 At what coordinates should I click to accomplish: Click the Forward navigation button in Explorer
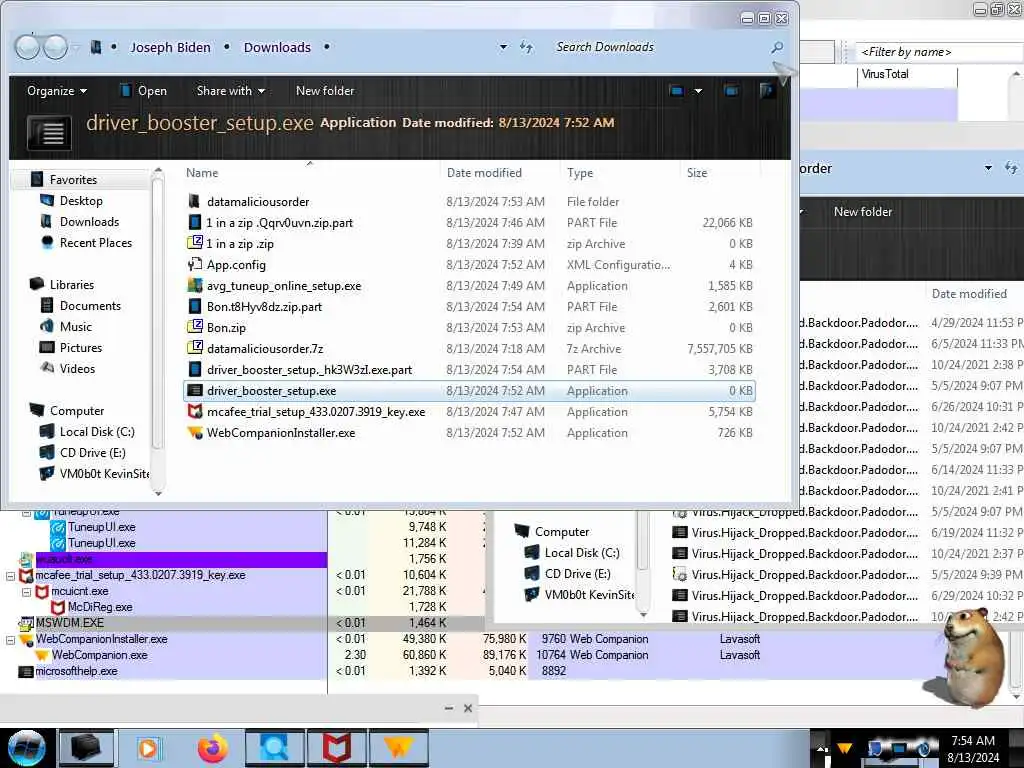56,47
